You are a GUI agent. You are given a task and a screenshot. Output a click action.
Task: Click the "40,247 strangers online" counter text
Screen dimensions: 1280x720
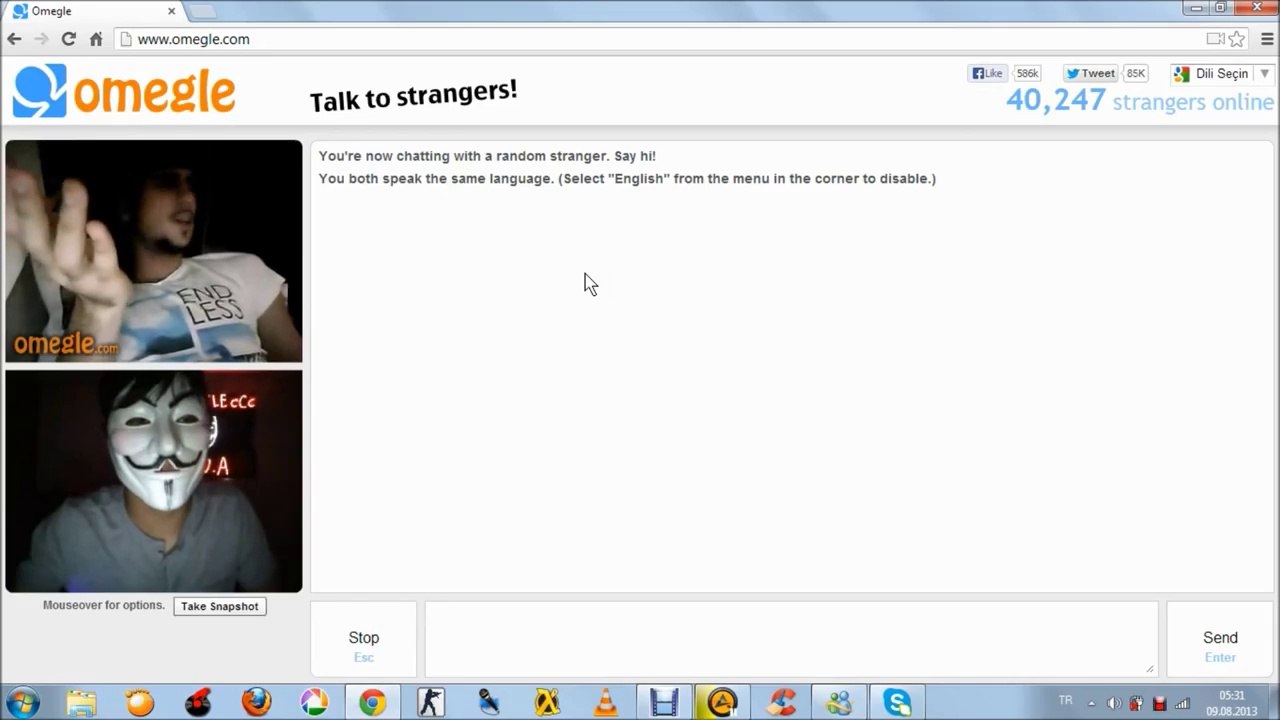coord(1140,101)
